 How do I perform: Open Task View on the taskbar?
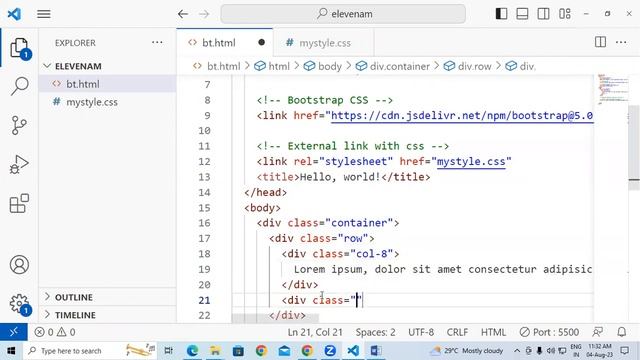point(168,351)
